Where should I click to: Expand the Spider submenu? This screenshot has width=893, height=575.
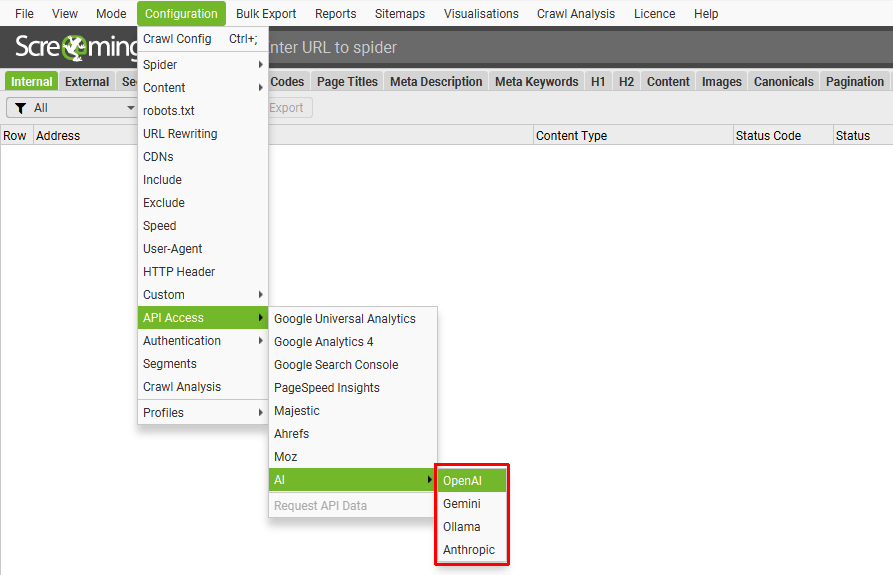click(x=203, y=64)
